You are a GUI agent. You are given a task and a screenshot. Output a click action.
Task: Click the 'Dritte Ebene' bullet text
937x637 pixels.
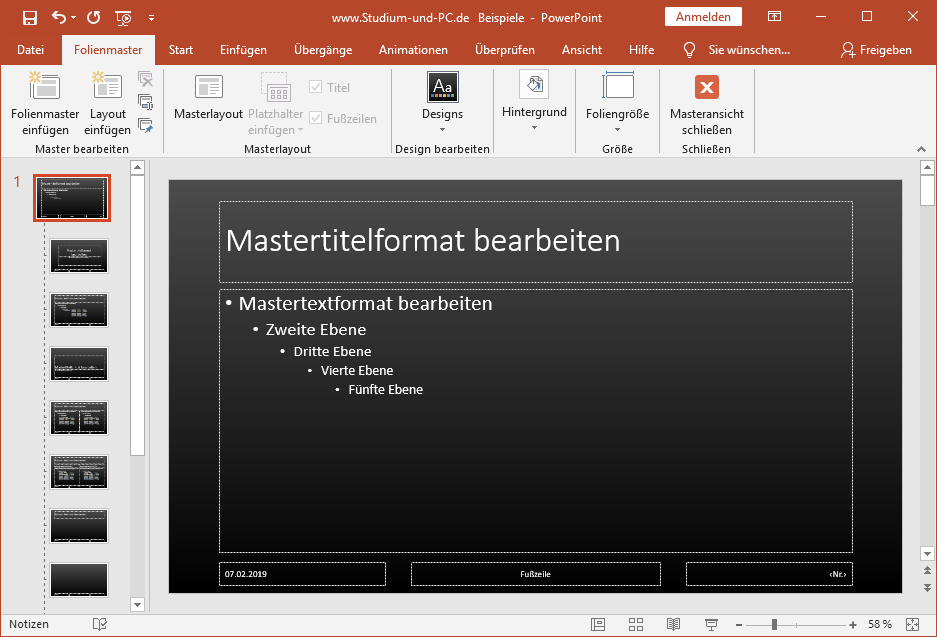332,351
